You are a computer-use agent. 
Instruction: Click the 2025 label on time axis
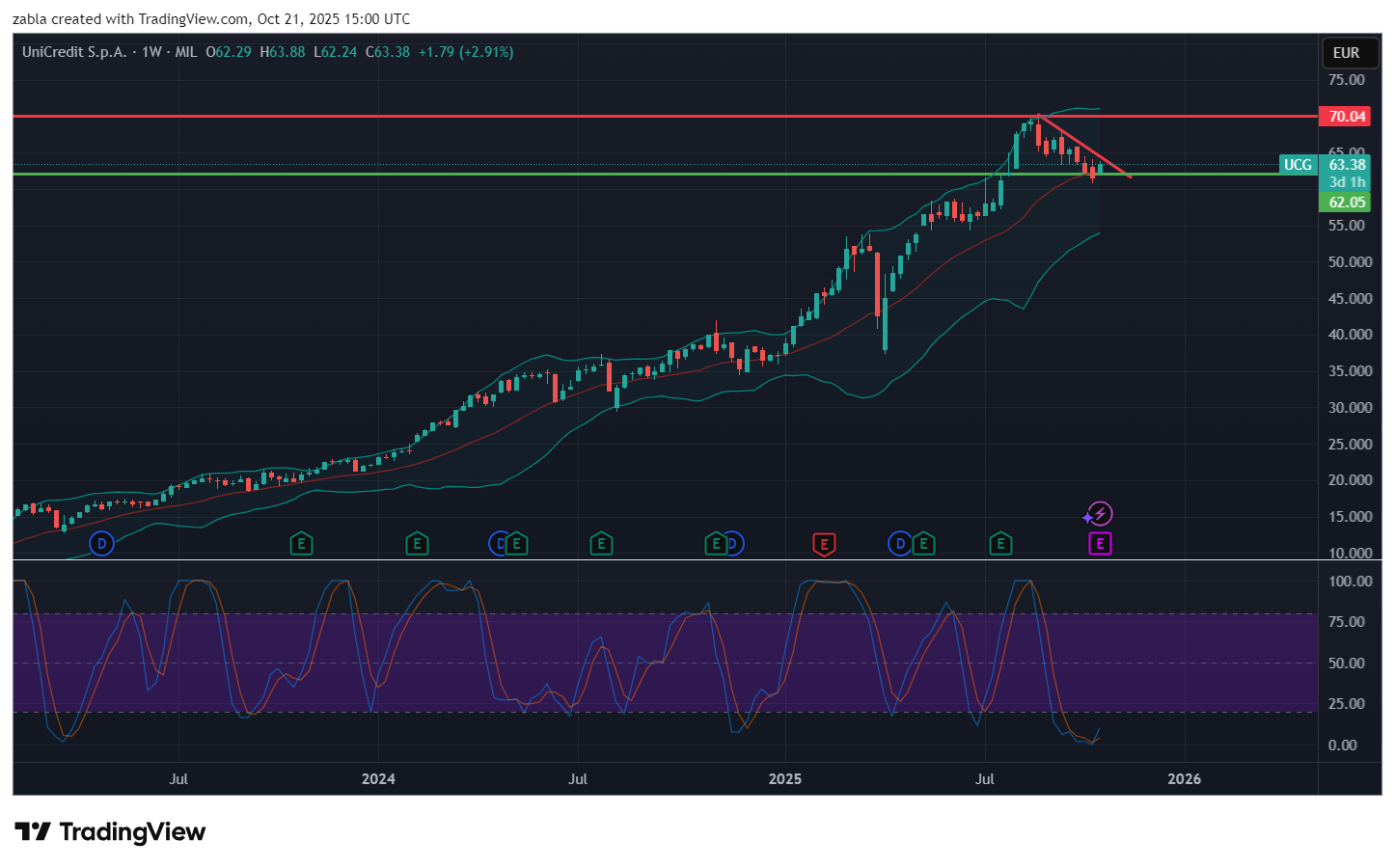(784, 779)
